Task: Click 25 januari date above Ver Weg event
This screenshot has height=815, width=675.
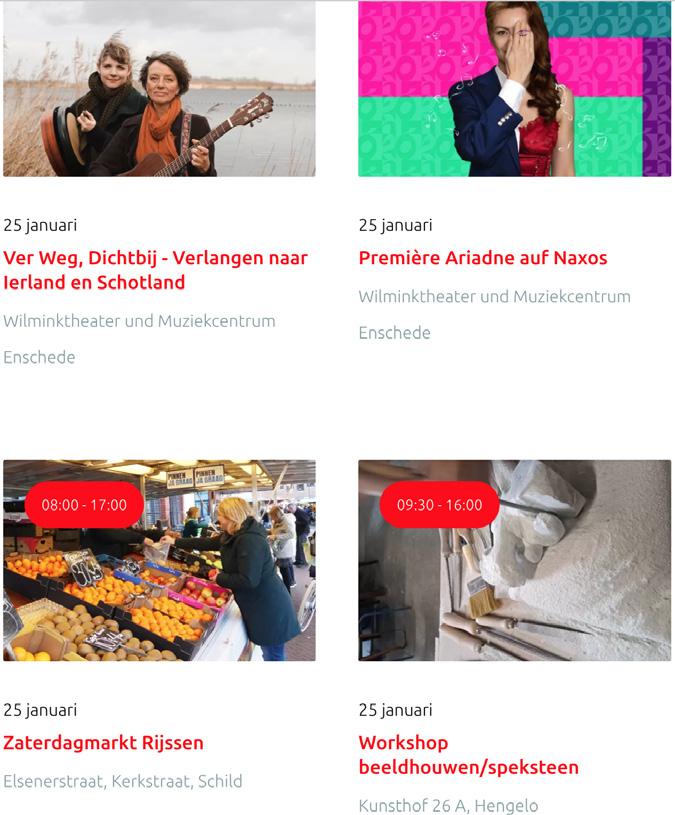Action: tap(40, 225)
